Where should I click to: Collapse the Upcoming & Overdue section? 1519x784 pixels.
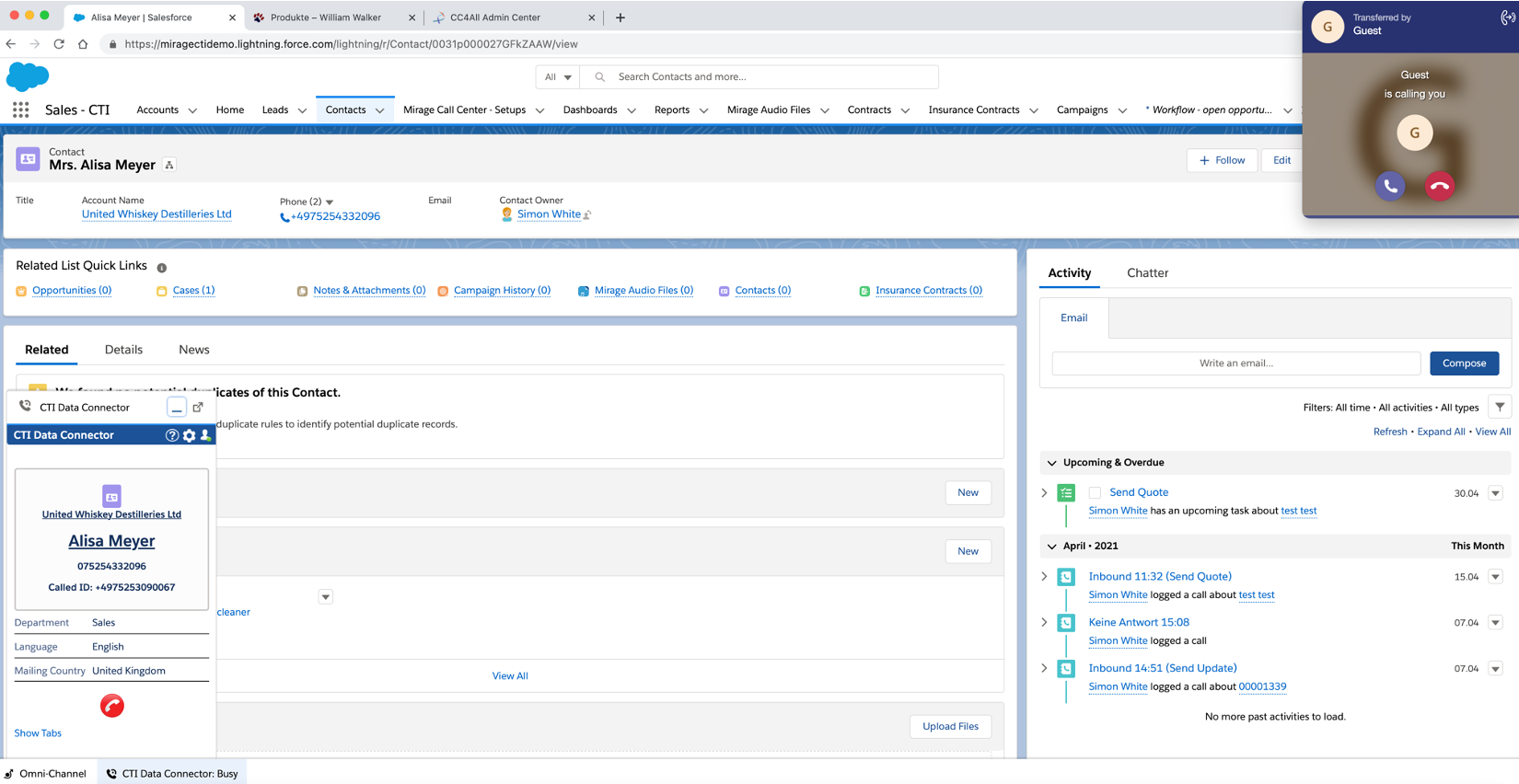pyautogui.click(x=1052, y=463)
